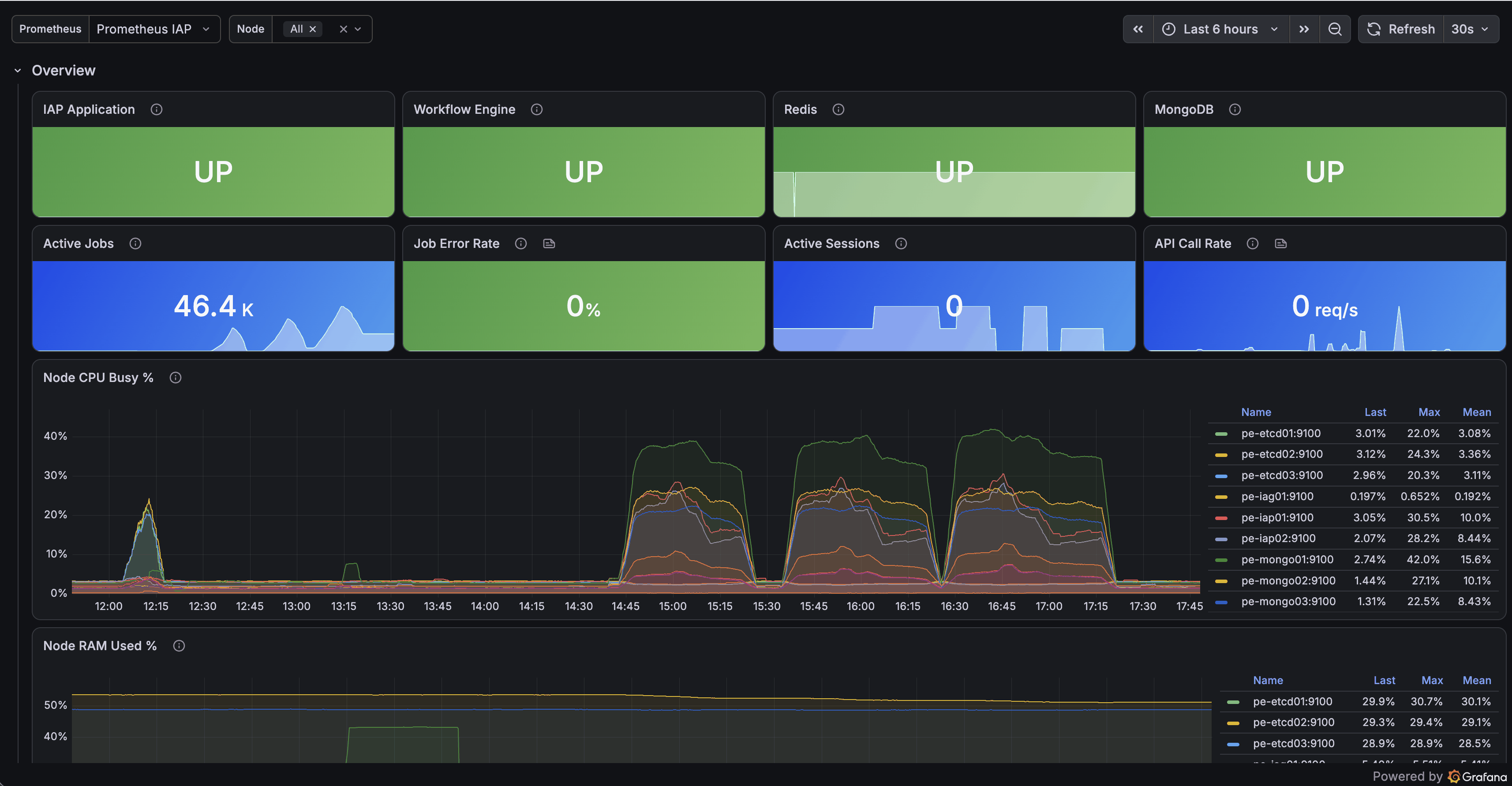Viewport: 1512px width, 786px height.
Task: Click the Node CPU Busy % info icon
Action: pos(176,378)
